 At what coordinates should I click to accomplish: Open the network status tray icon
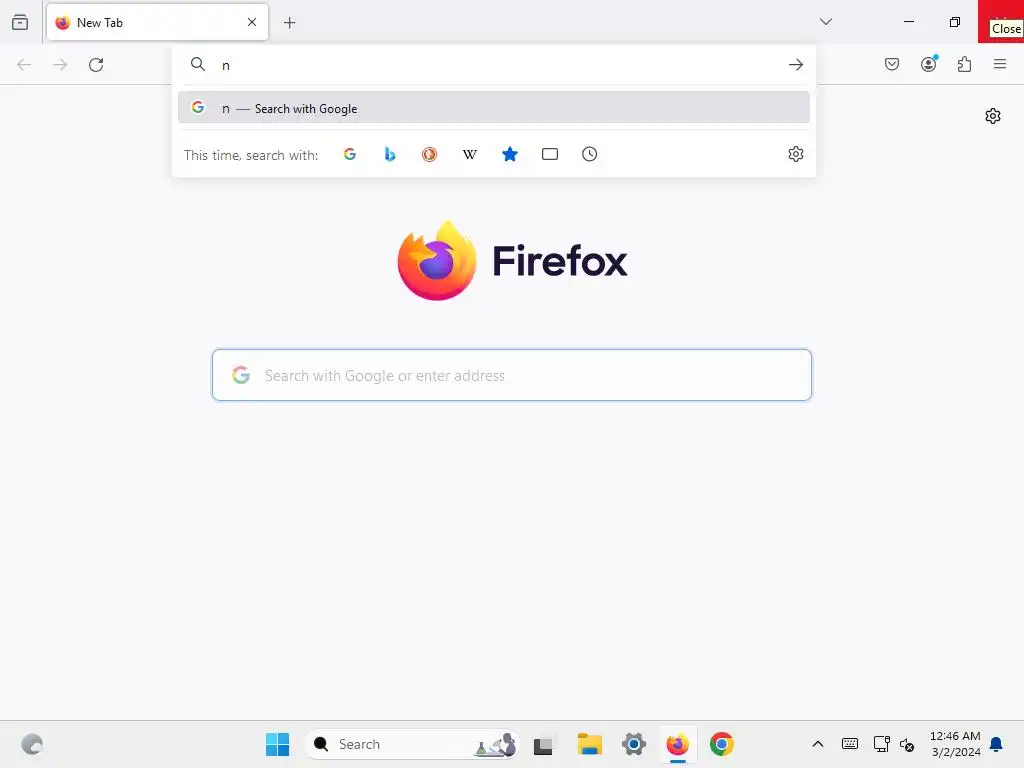pyautogui.click(x=881, y=744)
